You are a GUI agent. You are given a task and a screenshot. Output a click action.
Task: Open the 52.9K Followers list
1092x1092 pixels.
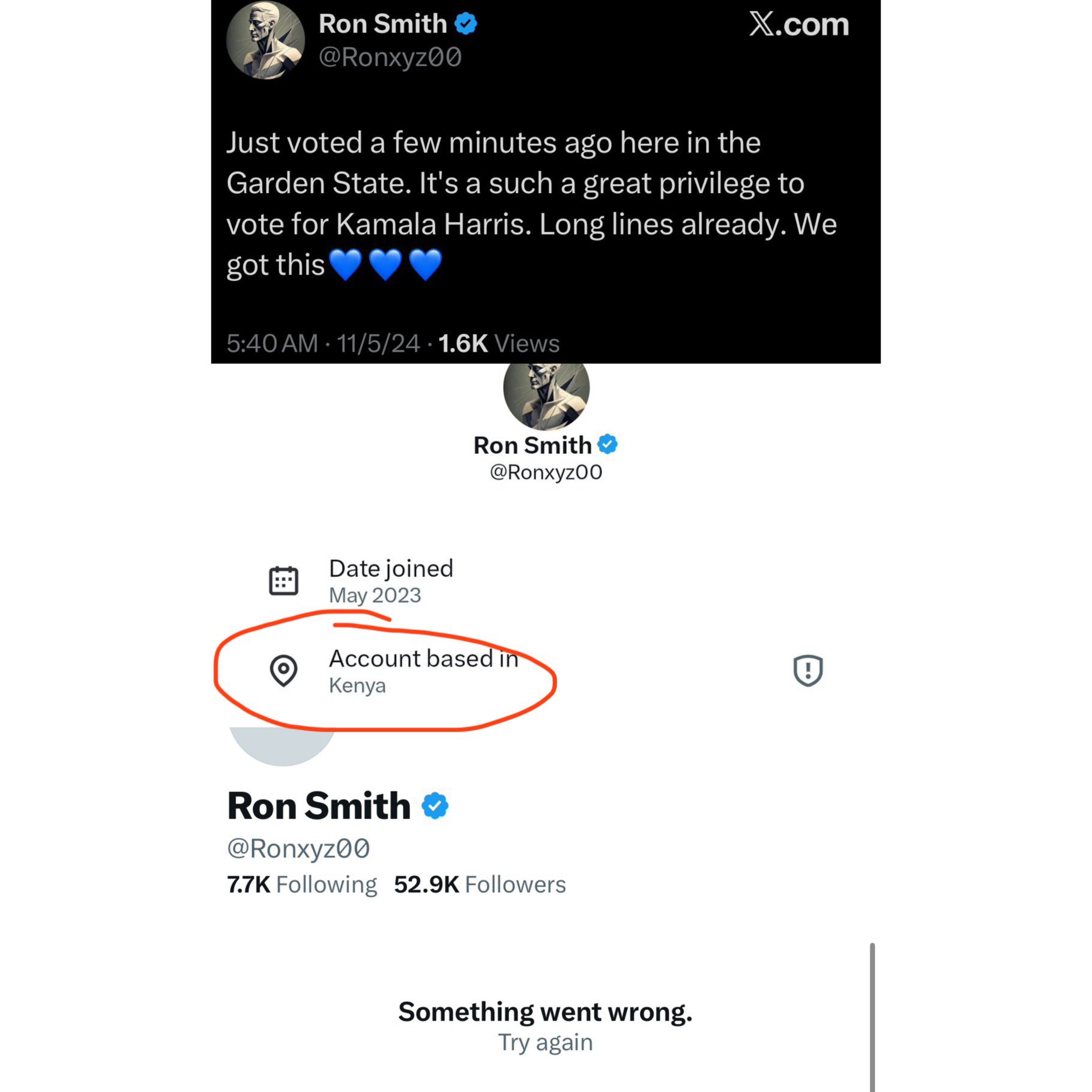[x=480, y=884]
